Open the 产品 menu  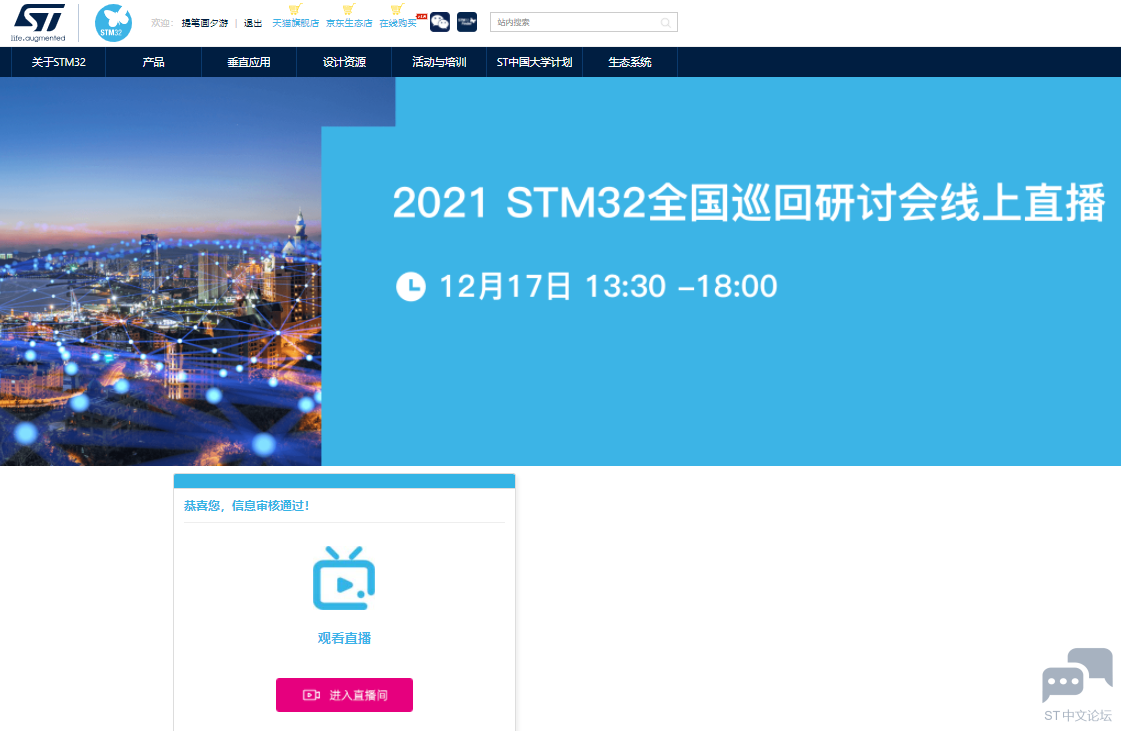pyautogui.click(x=154, y=62)
